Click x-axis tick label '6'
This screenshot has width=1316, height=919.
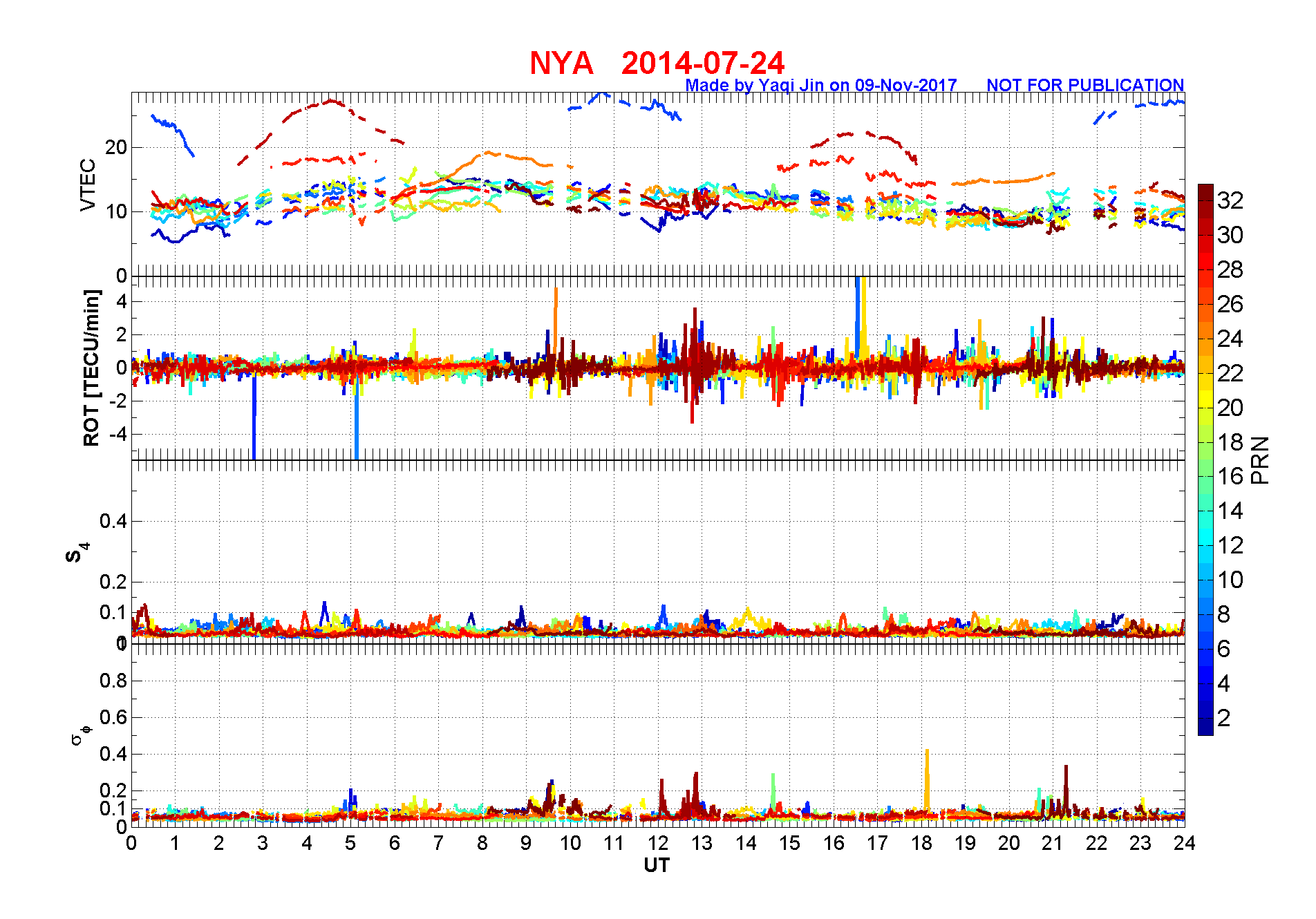(x=395, y=843)
